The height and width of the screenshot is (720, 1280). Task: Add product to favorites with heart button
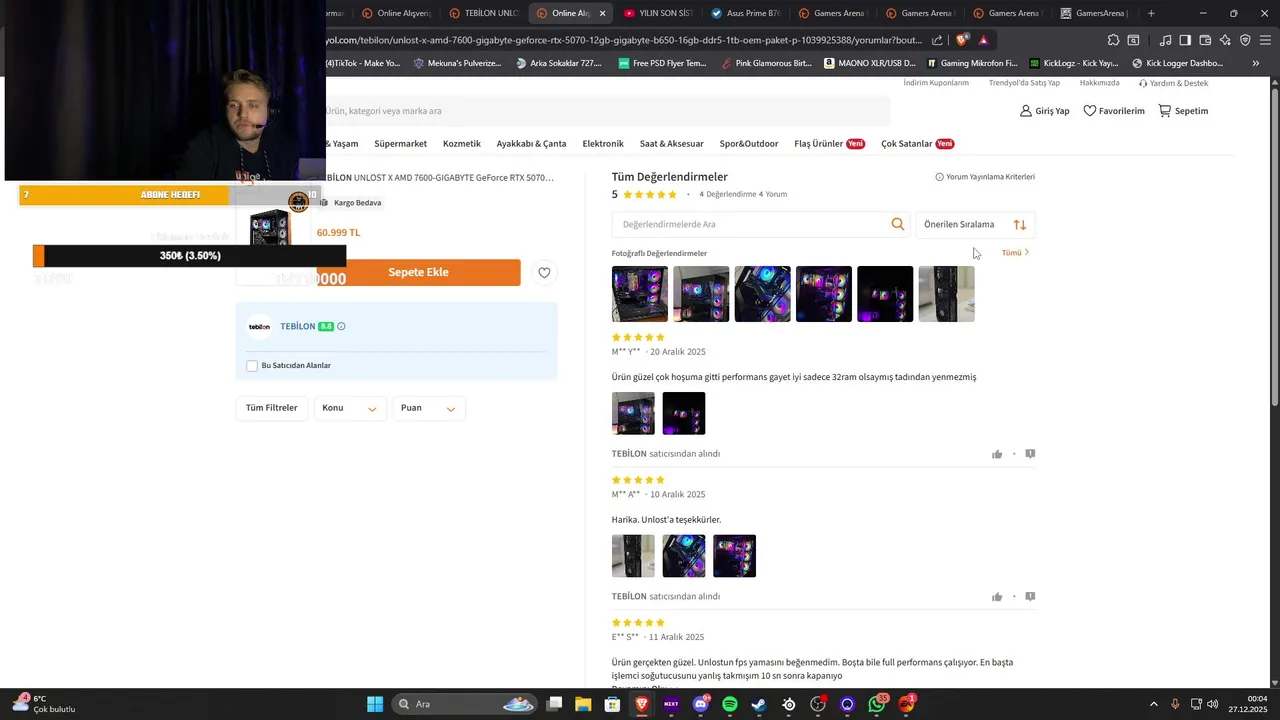click(544, 272)
